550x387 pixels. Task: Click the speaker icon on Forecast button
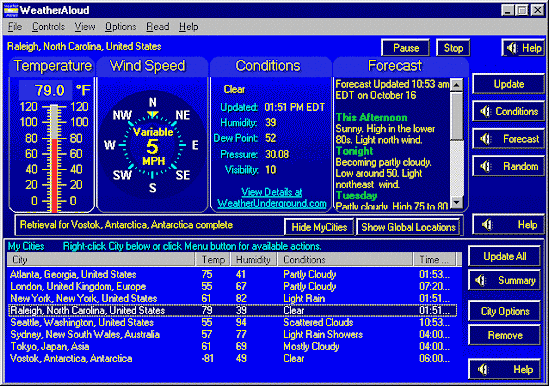tap(485, 139)
